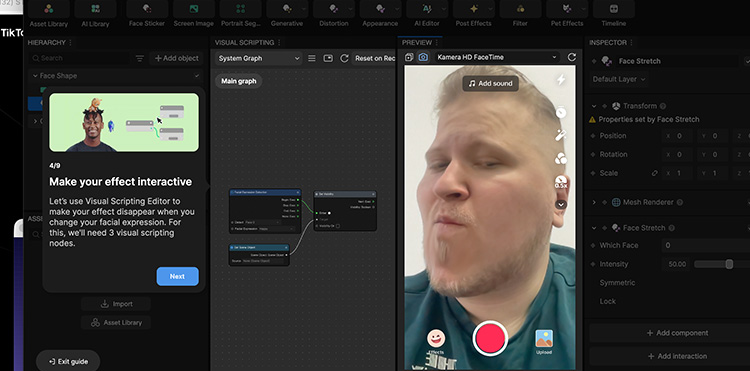750x371 pixels.
Task: Add a Portrait Segmentation effect
Action: point(240,15)
